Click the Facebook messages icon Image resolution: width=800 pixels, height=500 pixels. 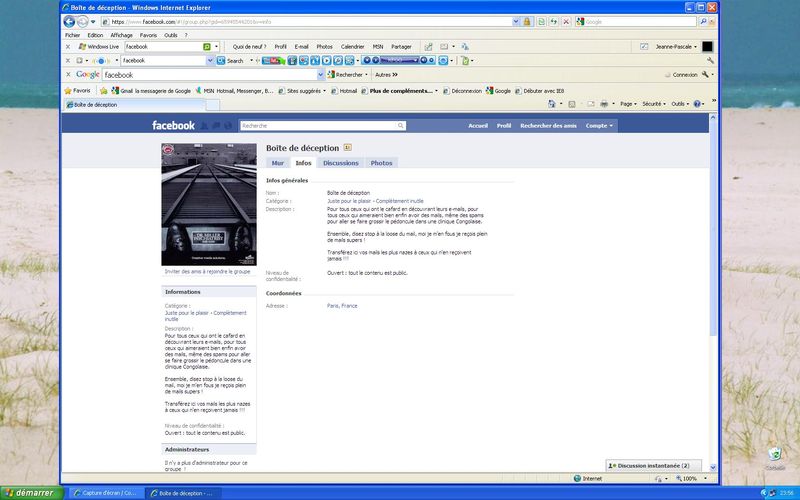[216, 126]
